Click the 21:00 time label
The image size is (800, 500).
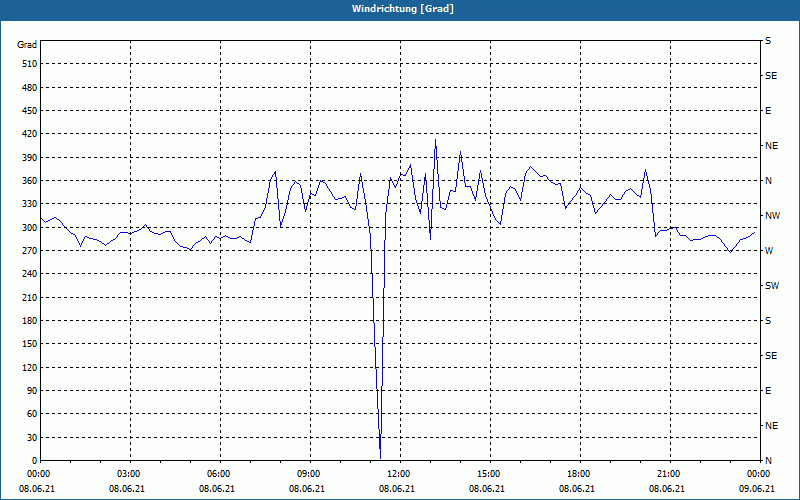pyautogui.click(x=670, y=474)
